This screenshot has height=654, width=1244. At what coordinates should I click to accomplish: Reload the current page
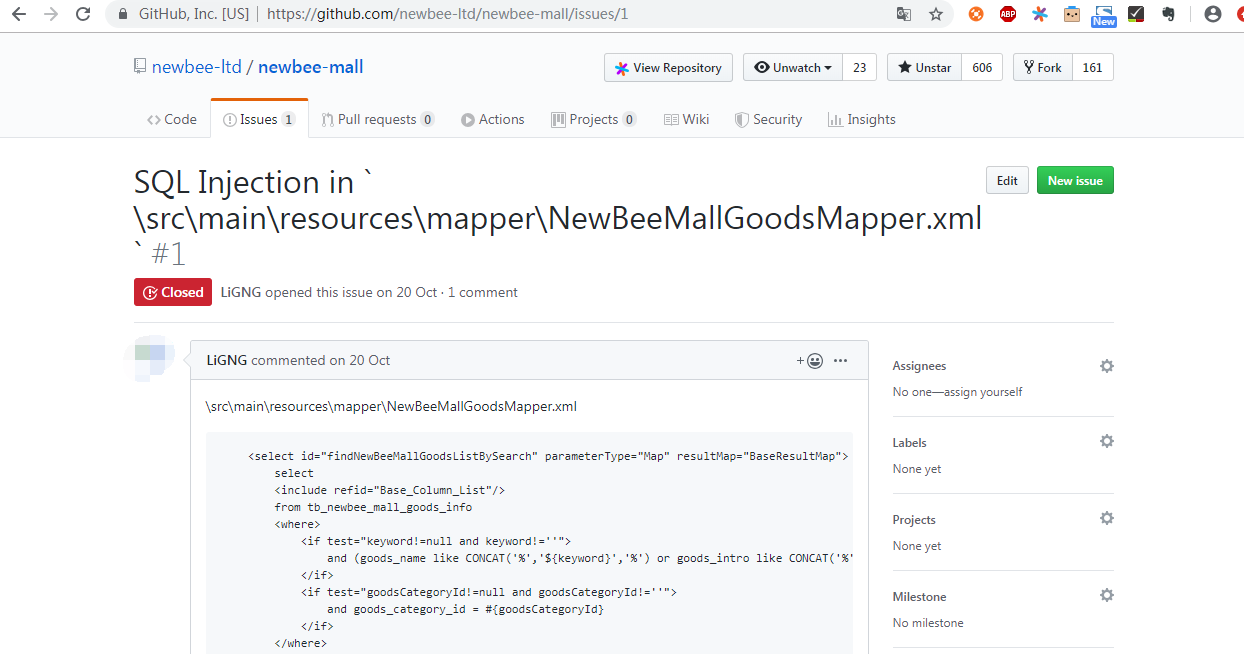[x=83, y=14]
